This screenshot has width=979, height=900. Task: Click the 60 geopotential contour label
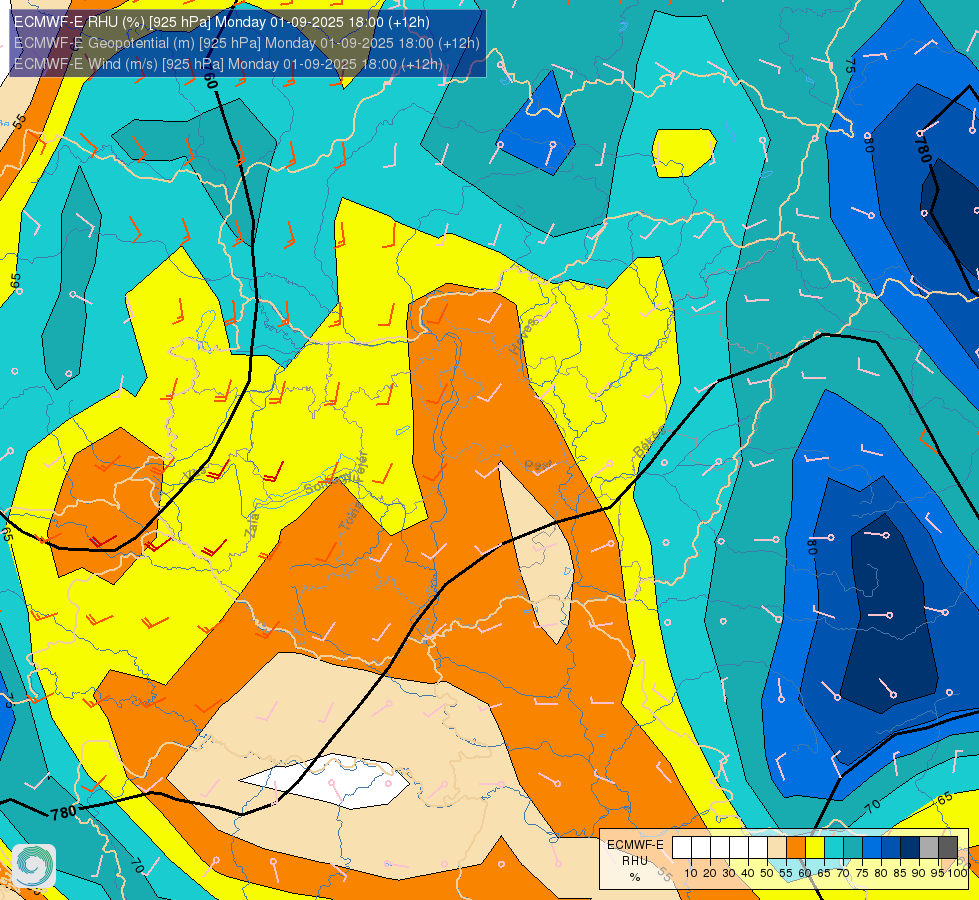(210, 80)
